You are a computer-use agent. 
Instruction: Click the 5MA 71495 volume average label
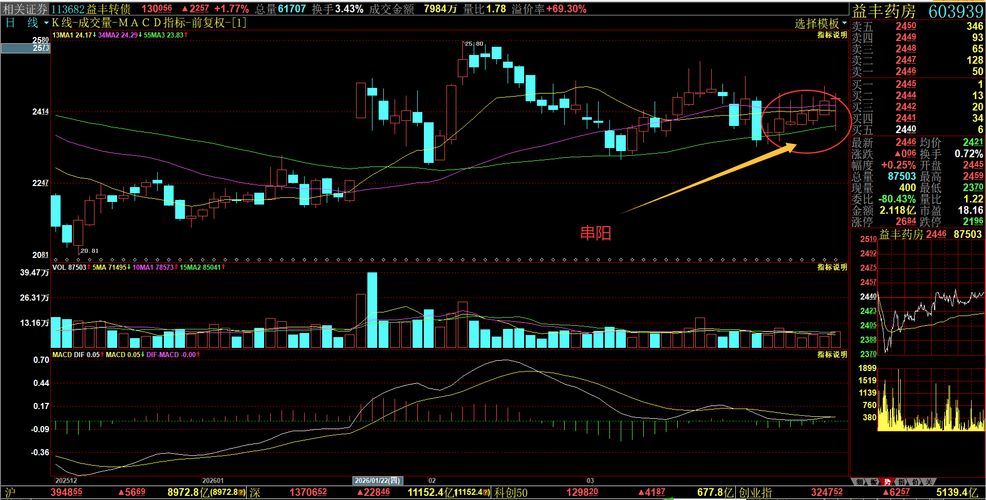(x=111, y=267)
